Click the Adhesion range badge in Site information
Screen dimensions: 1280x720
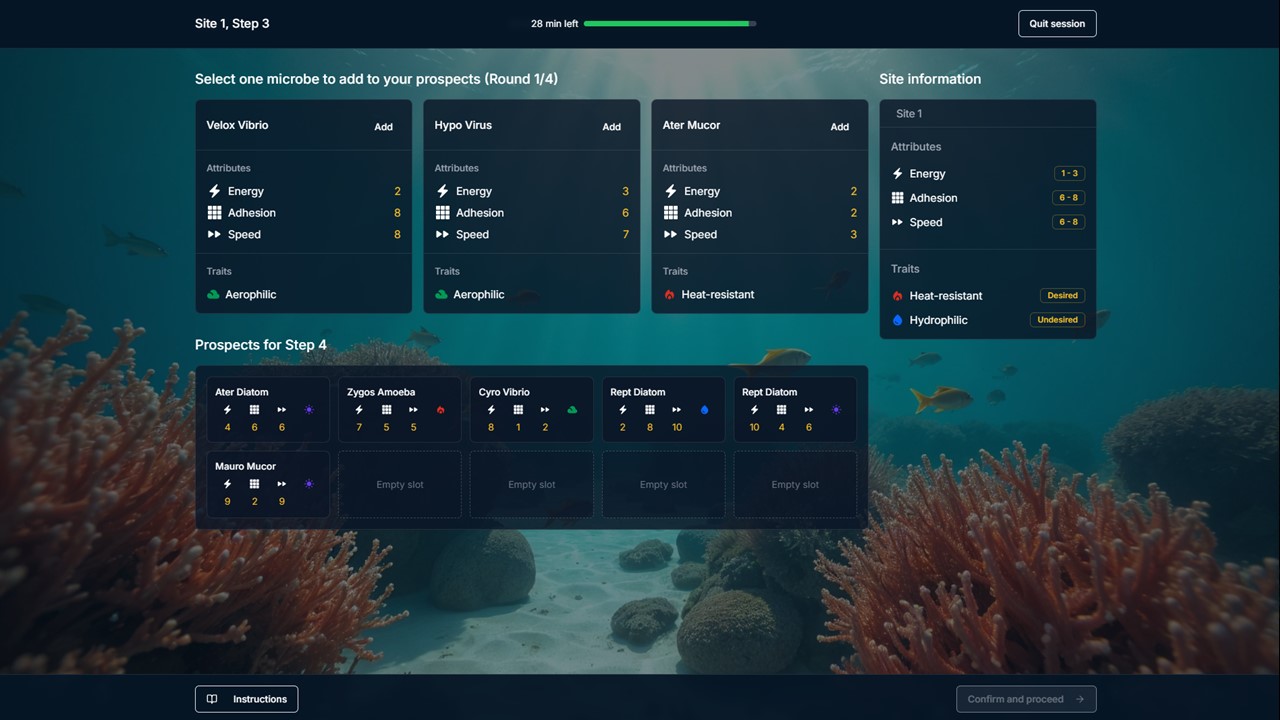pyautogui.click(x=1069, y=198)
